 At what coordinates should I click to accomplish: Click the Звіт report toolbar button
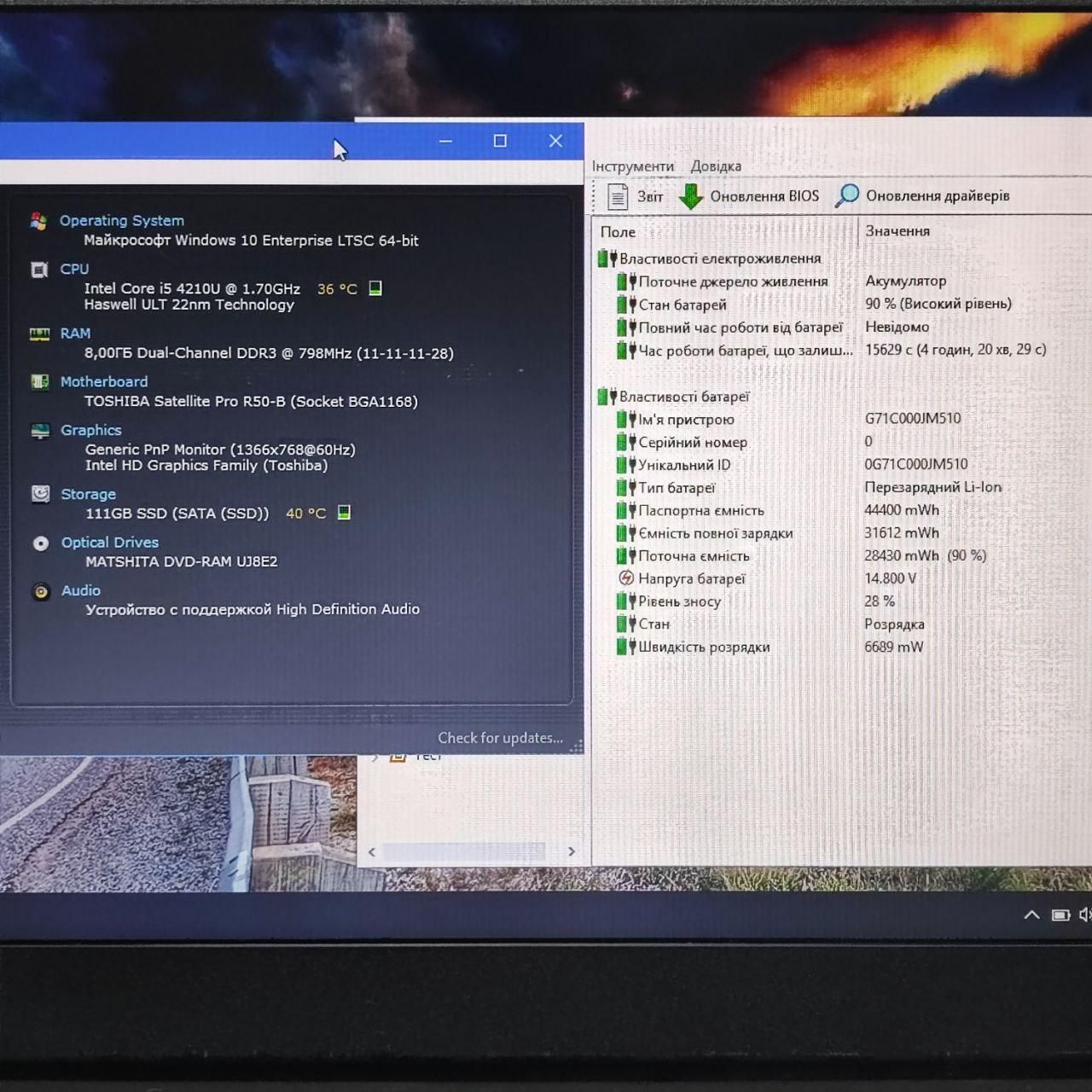635,196
